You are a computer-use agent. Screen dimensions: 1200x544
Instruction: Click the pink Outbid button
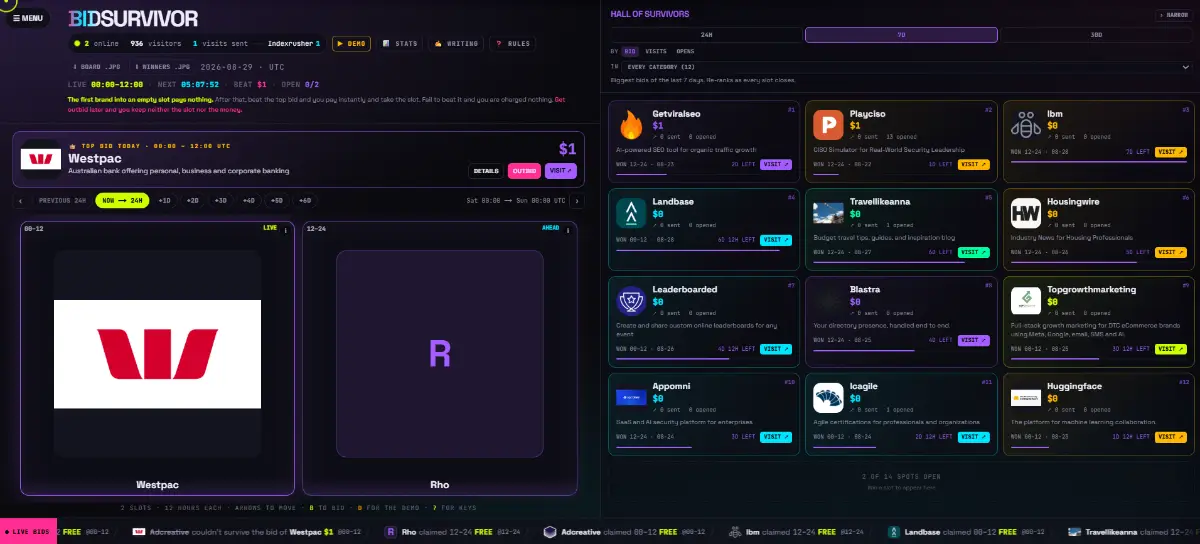coord(524,171)
